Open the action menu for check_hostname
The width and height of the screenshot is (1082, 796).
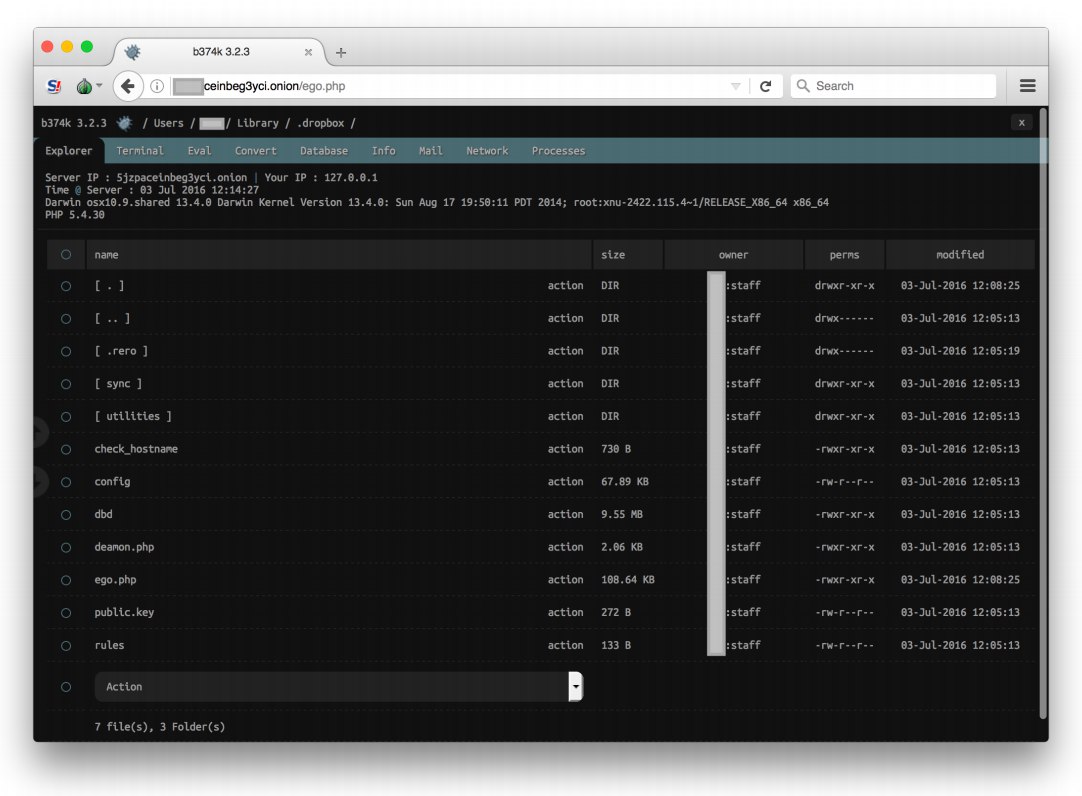coord(565,449)
